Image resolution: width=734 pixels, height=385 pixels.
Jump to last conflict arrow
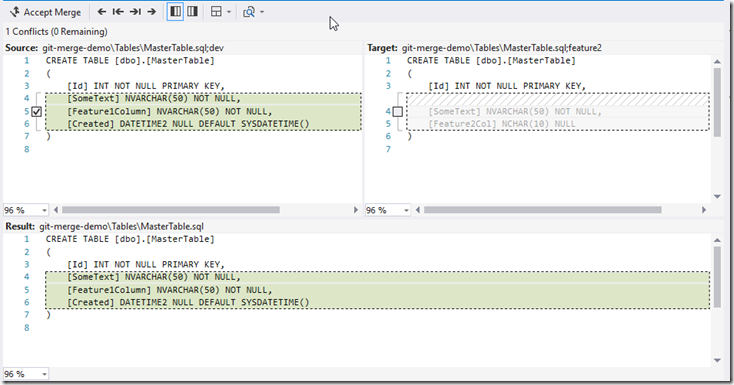(135, 12)
